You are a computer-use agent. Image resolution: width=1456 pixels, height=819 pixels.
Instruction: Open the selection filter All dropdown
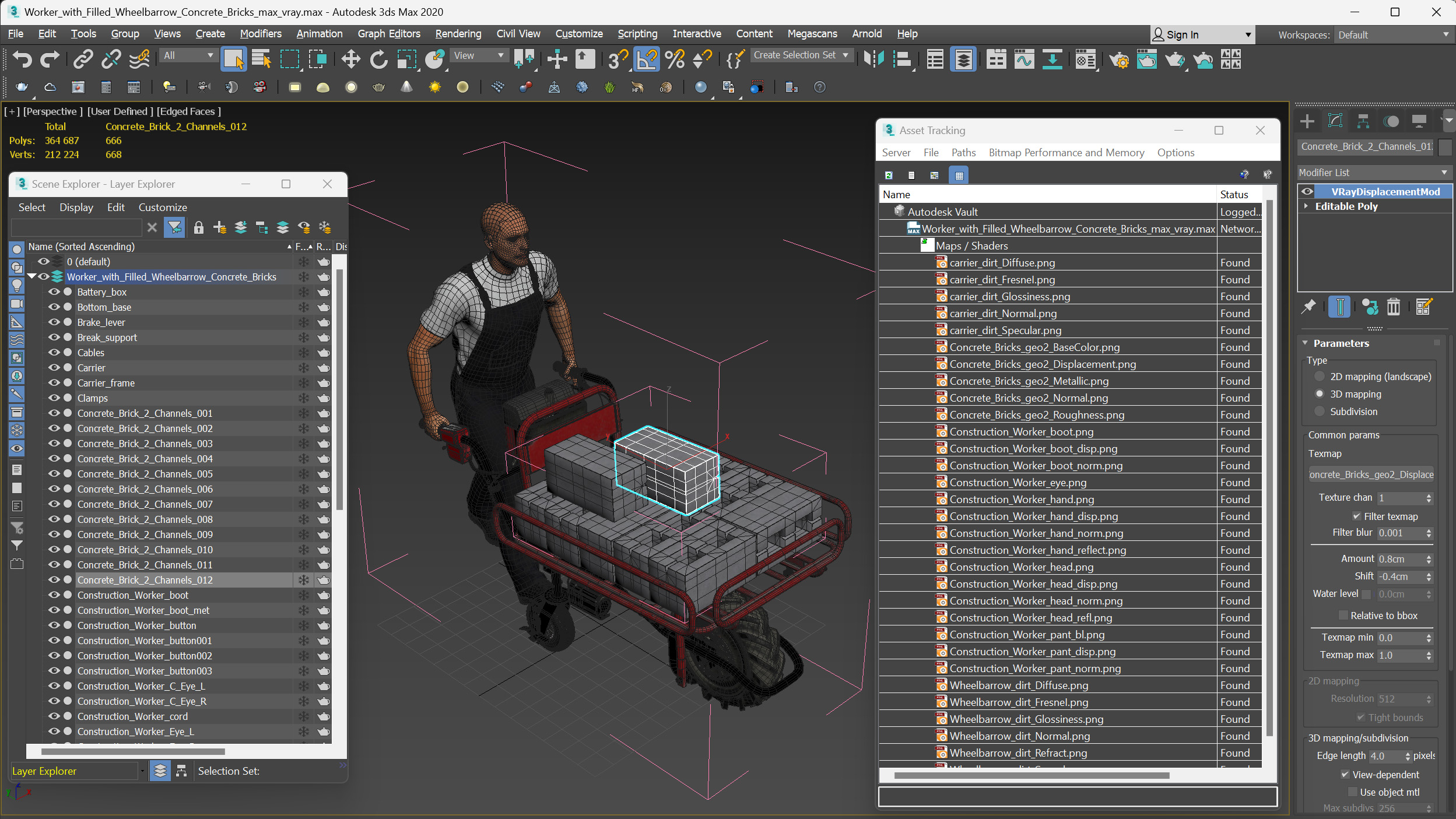188,55
